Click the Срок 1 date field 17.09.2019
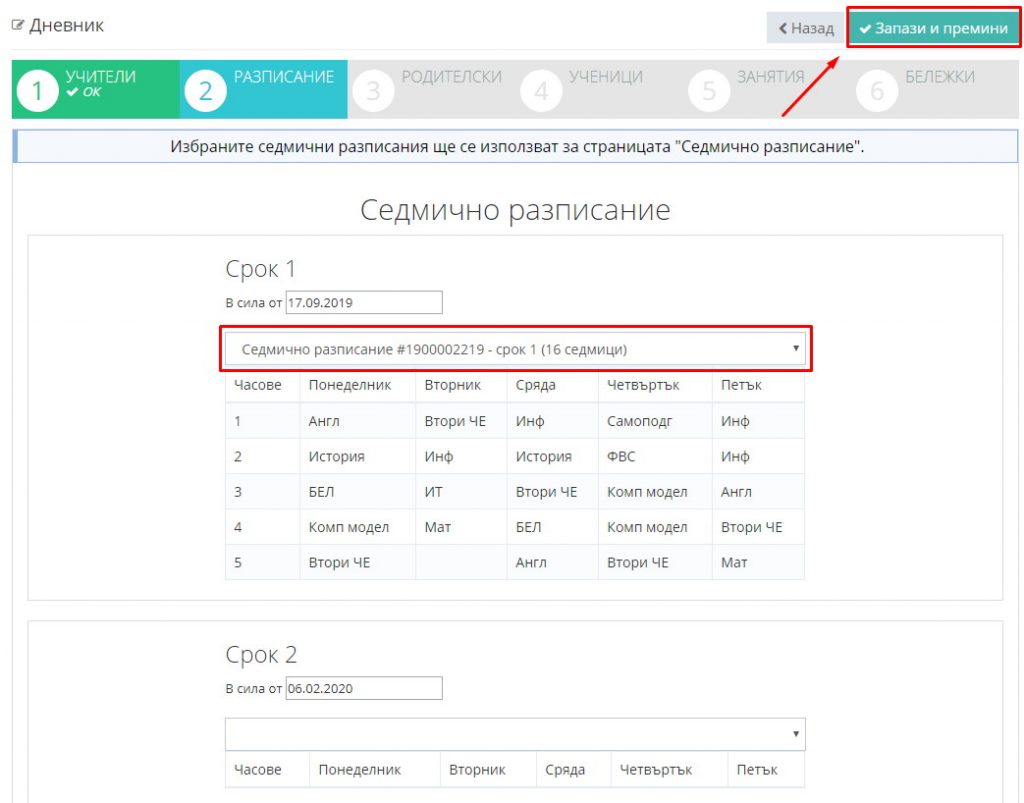 [x=364, y=302]
